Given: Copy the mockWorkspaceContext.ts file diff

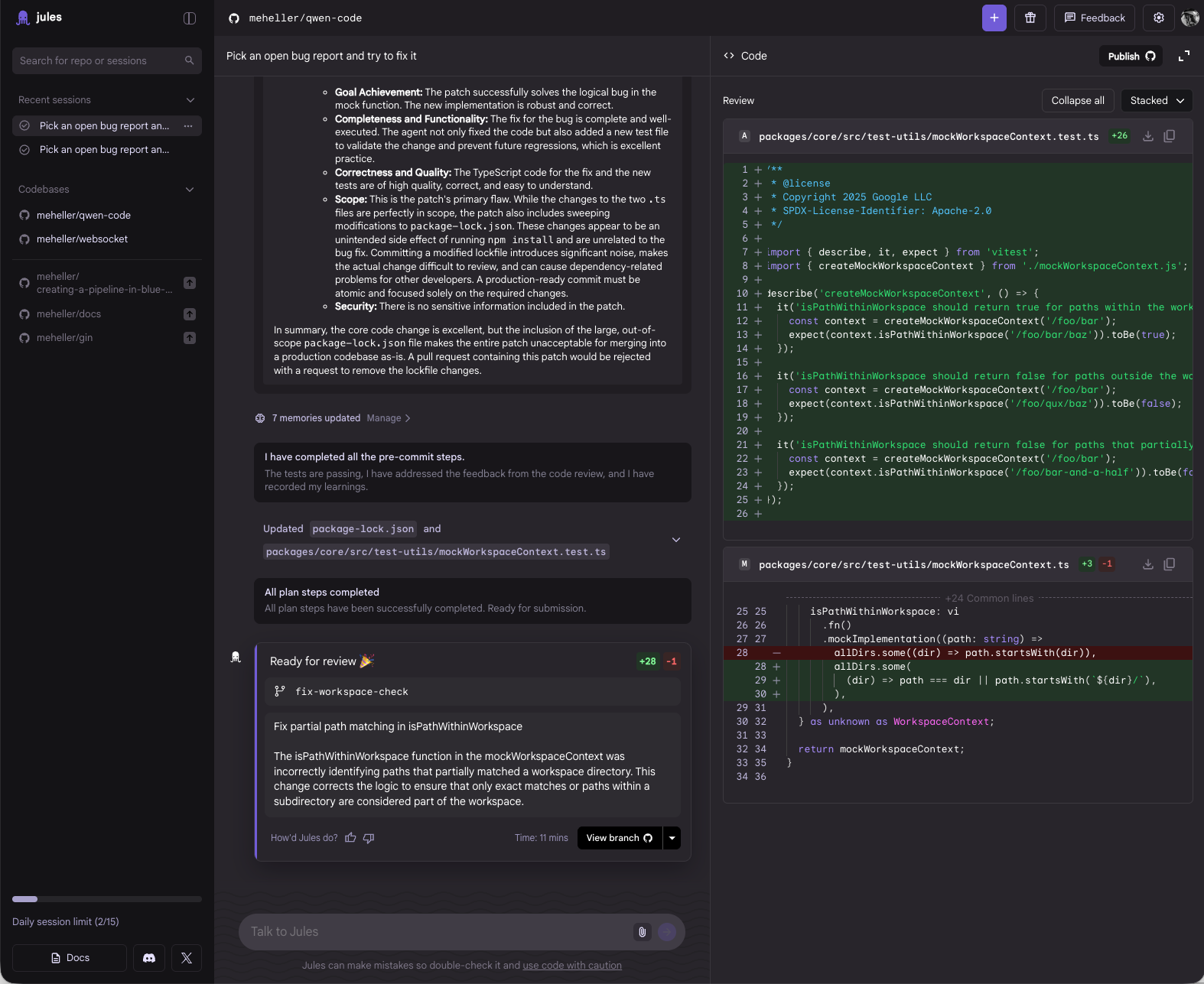Looking at the screenshot, I should click(x=1169, y=564).
